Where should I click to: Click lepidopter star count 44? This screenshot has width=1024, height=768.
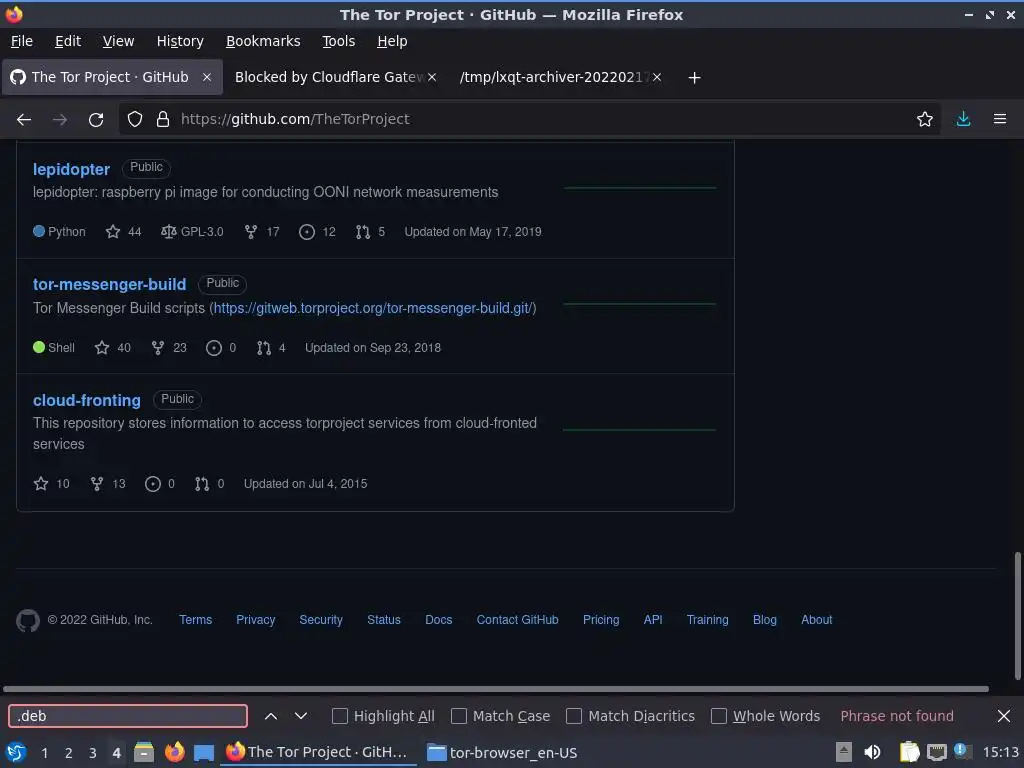tap(123, 232)
